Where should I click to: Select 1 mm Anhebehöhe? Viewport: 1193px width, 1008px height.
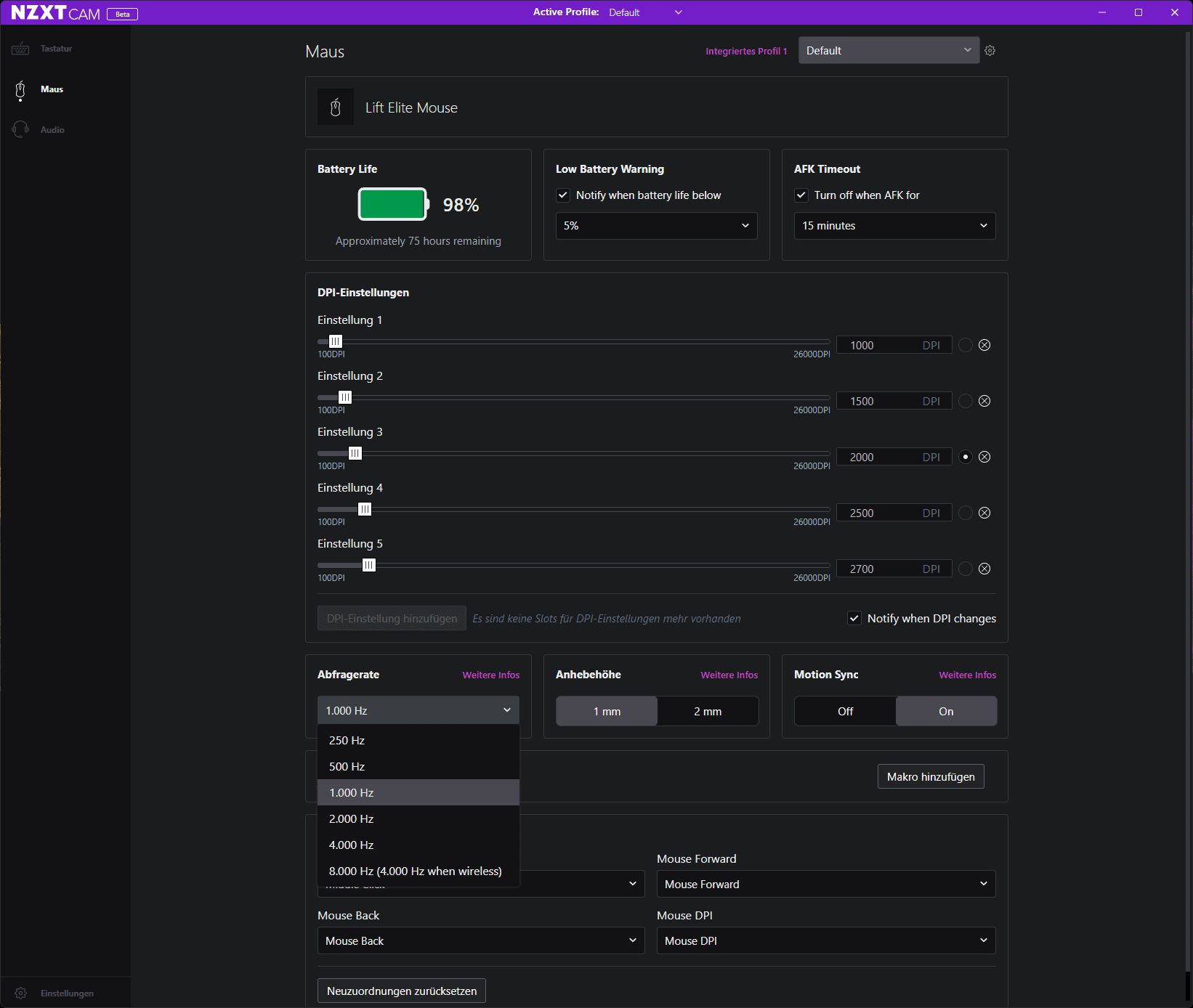(607, 711)
